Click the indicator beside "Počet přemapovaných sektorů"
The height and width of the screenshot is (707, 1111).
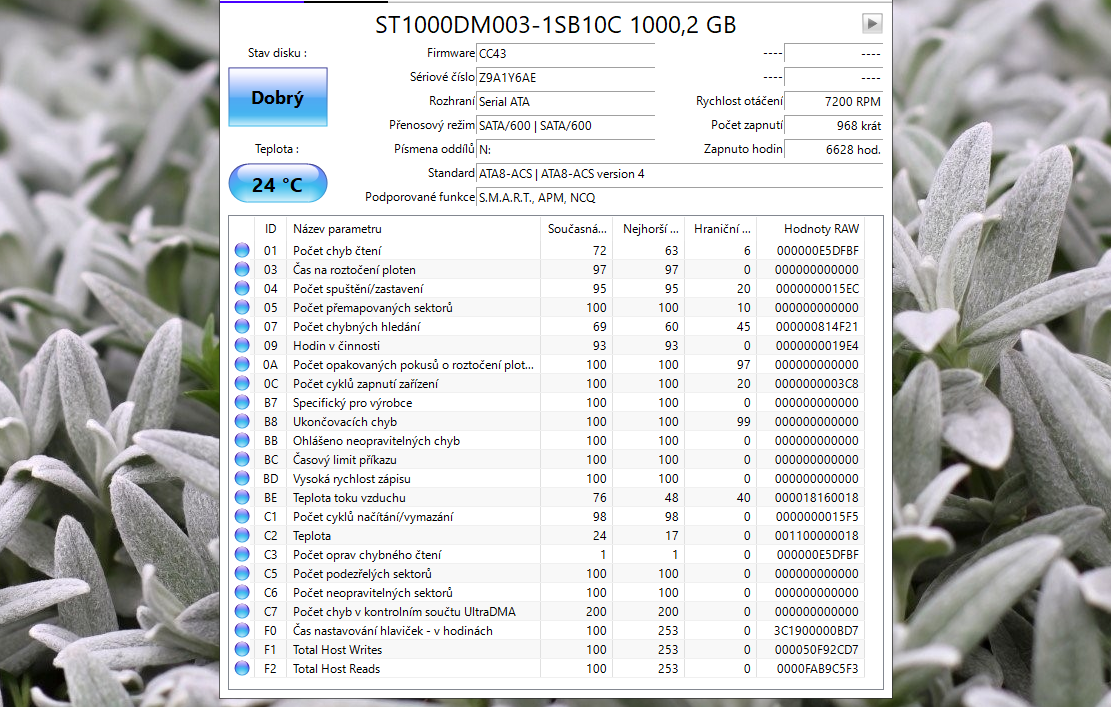[242, 307]
